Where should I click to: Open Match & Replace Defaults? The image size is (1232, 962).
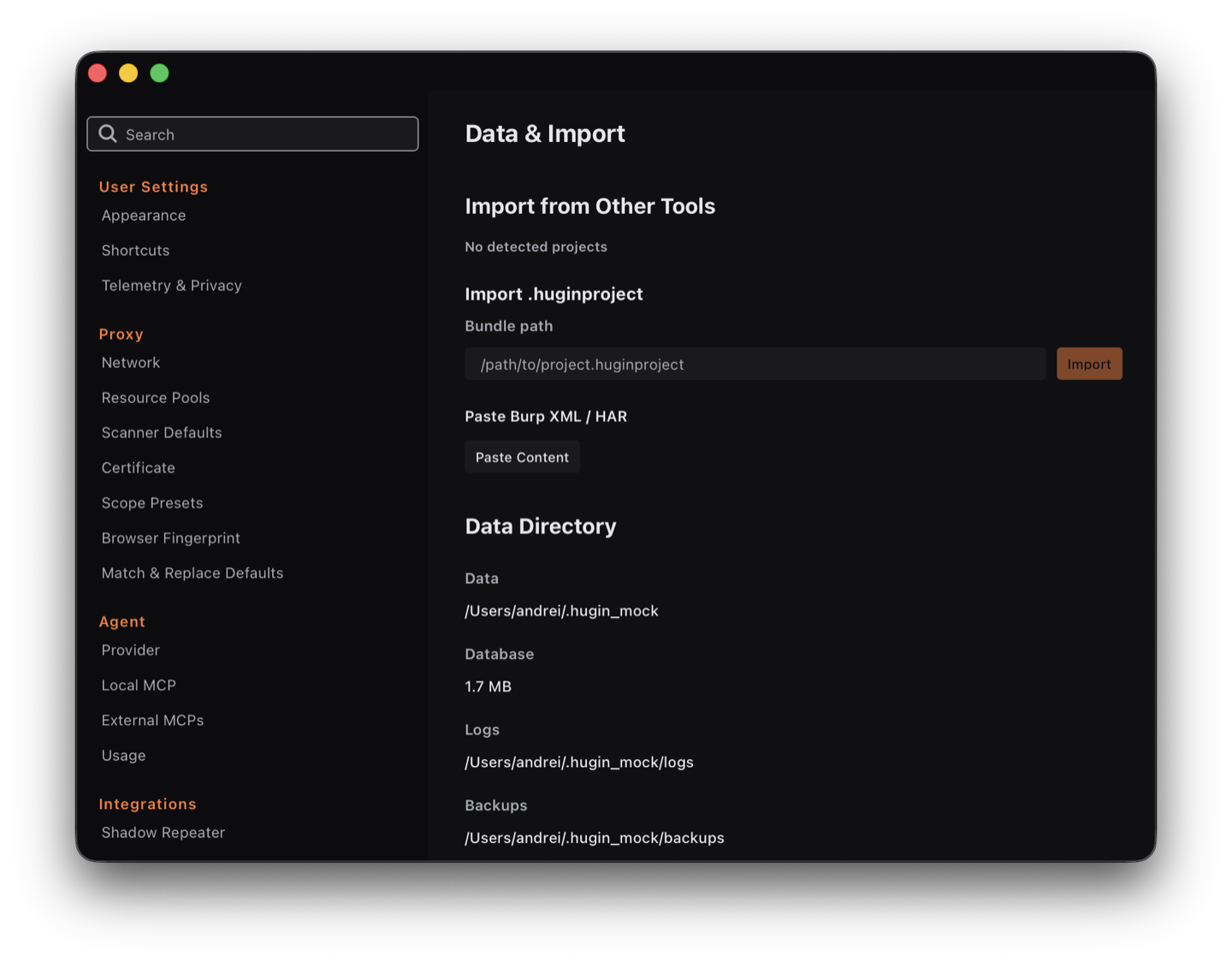tap(192, 573)
